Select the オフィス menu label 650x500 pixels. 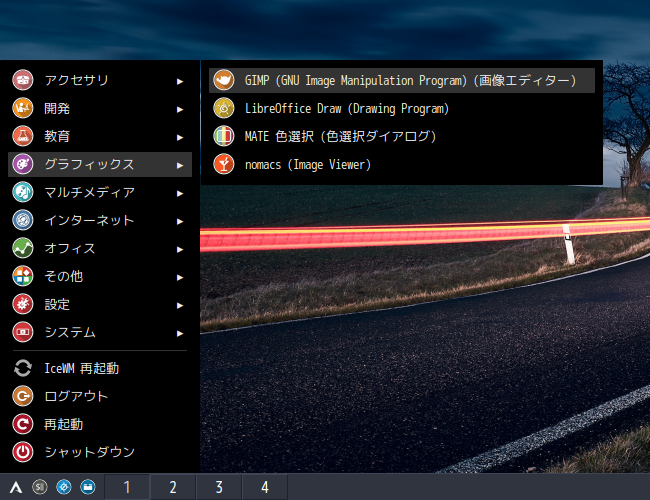click(x=70, y=248)
